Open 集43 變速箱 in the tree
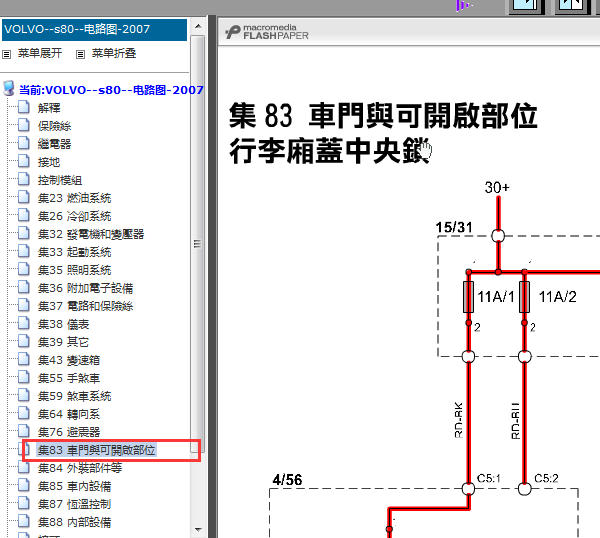Viewport: 600px width, 538px height. pyautogui.click(x=69, y=360)
